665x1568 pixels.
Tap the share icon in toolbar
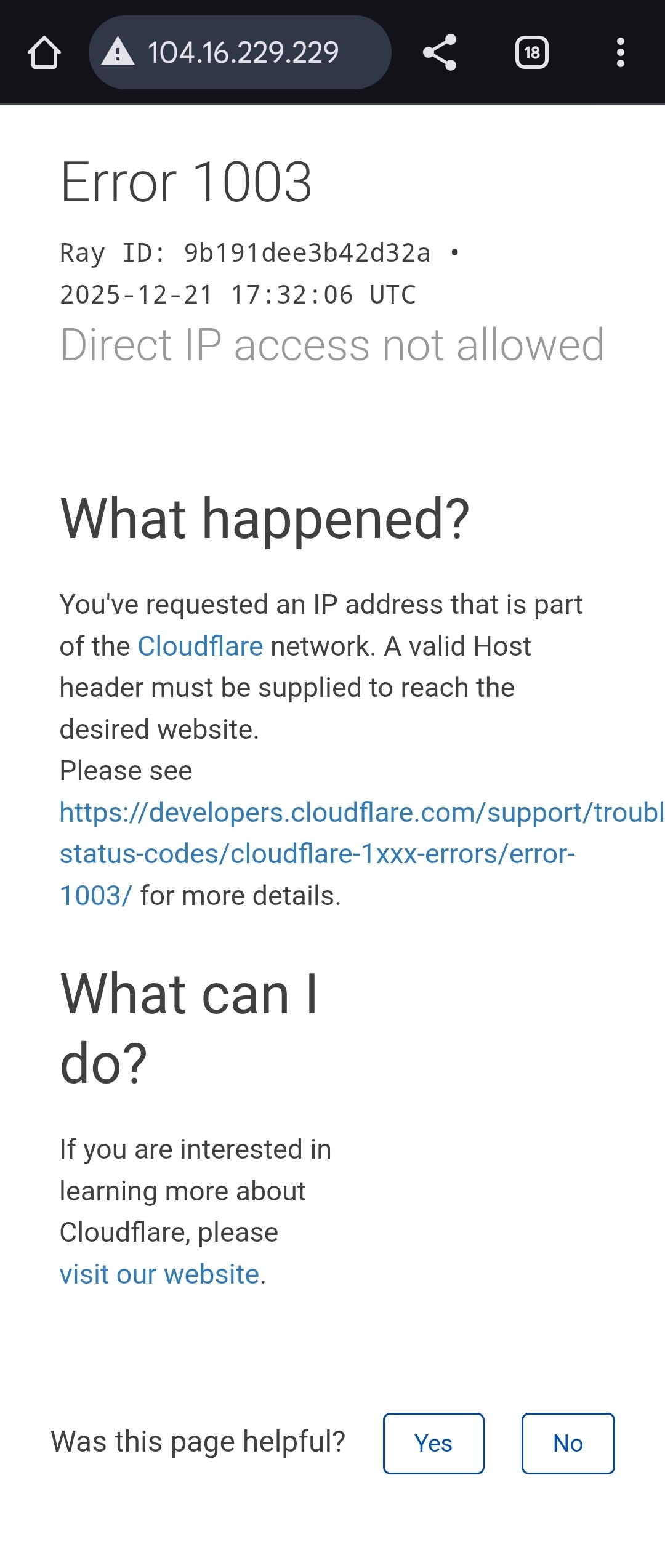(x=440, y=52)
